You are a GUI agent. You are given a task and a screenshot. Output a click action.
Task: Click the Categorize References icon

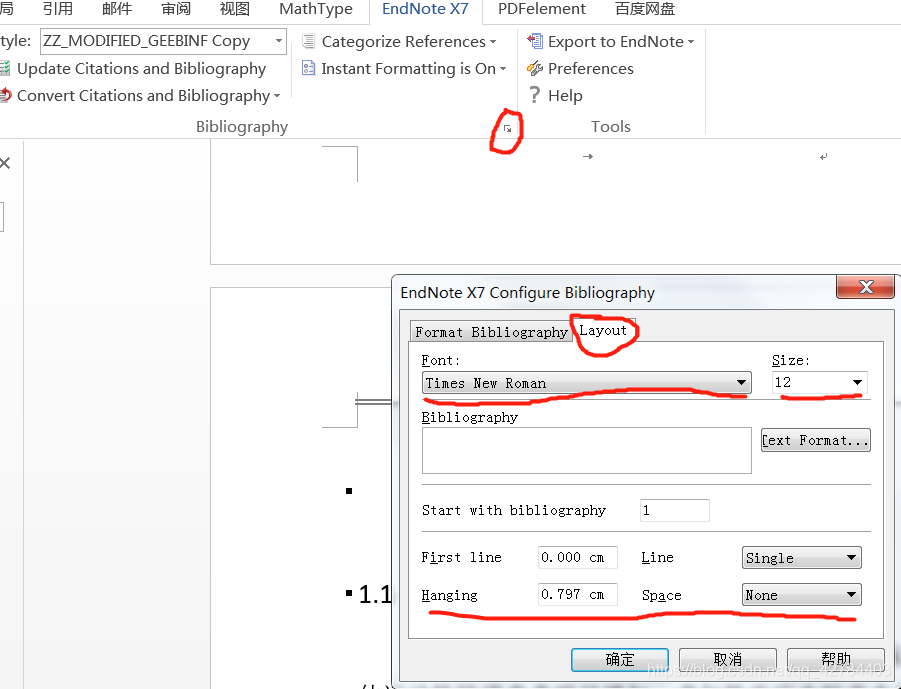[x=309, y=41]
